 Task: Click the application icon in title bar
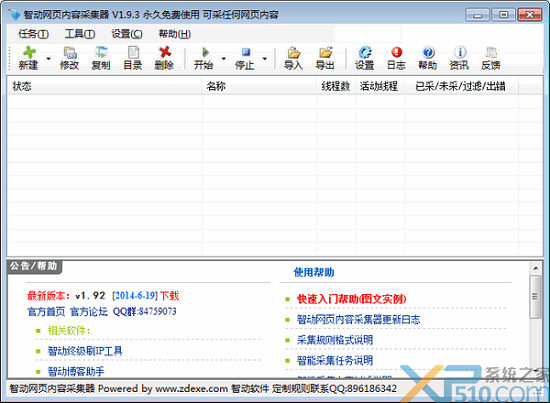click(15, 15)
